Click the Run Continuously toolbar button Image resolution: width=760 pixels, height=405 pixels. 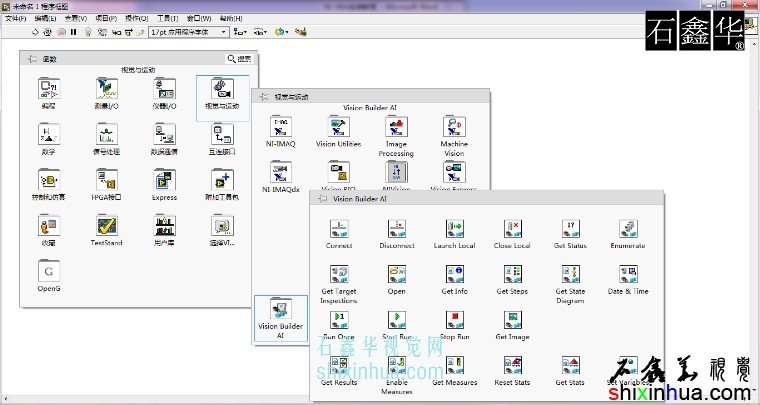[x=48, y=32]
